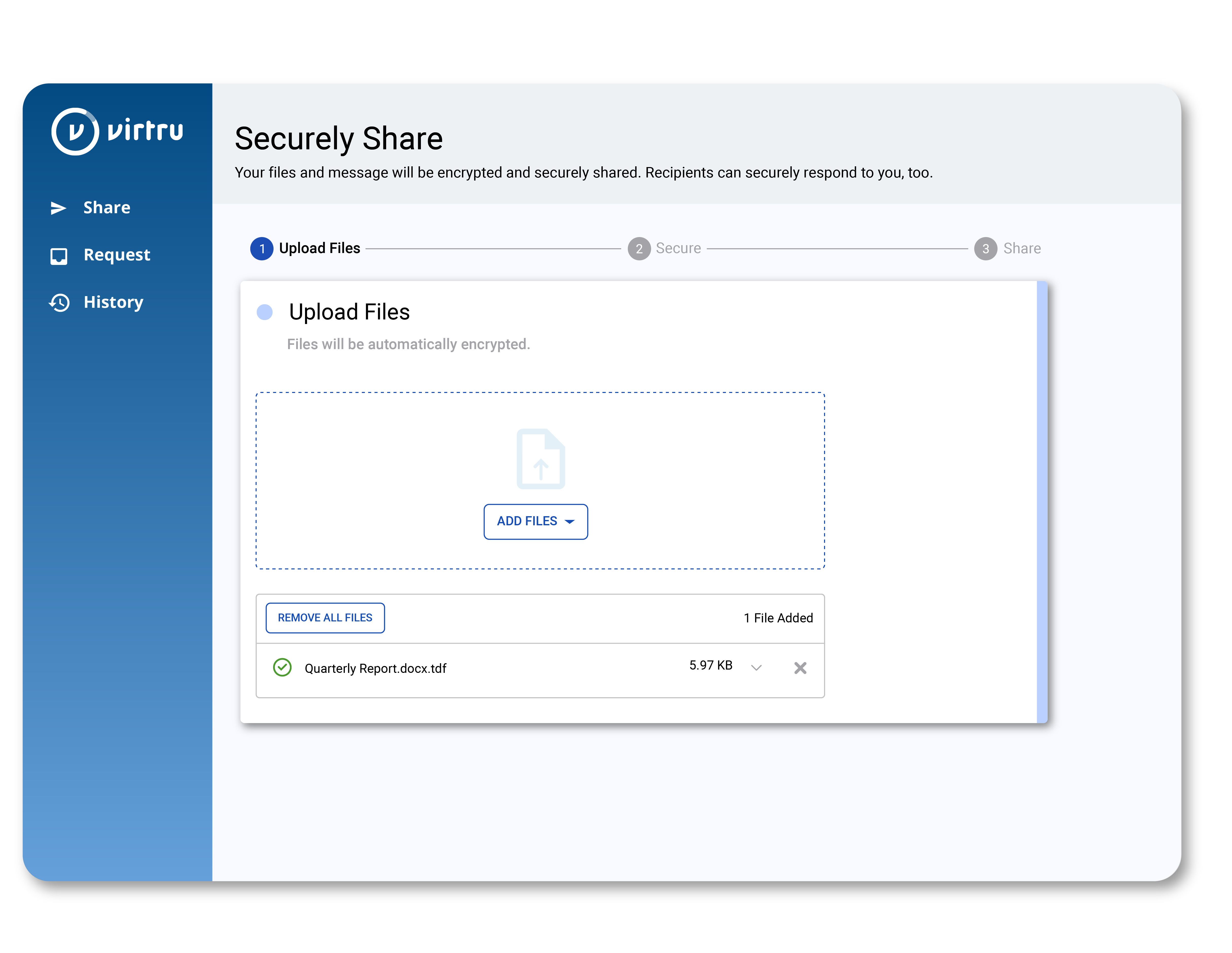Click the file upload document icon
Viewport: 1232px width, 953px height.
(540, 458)
